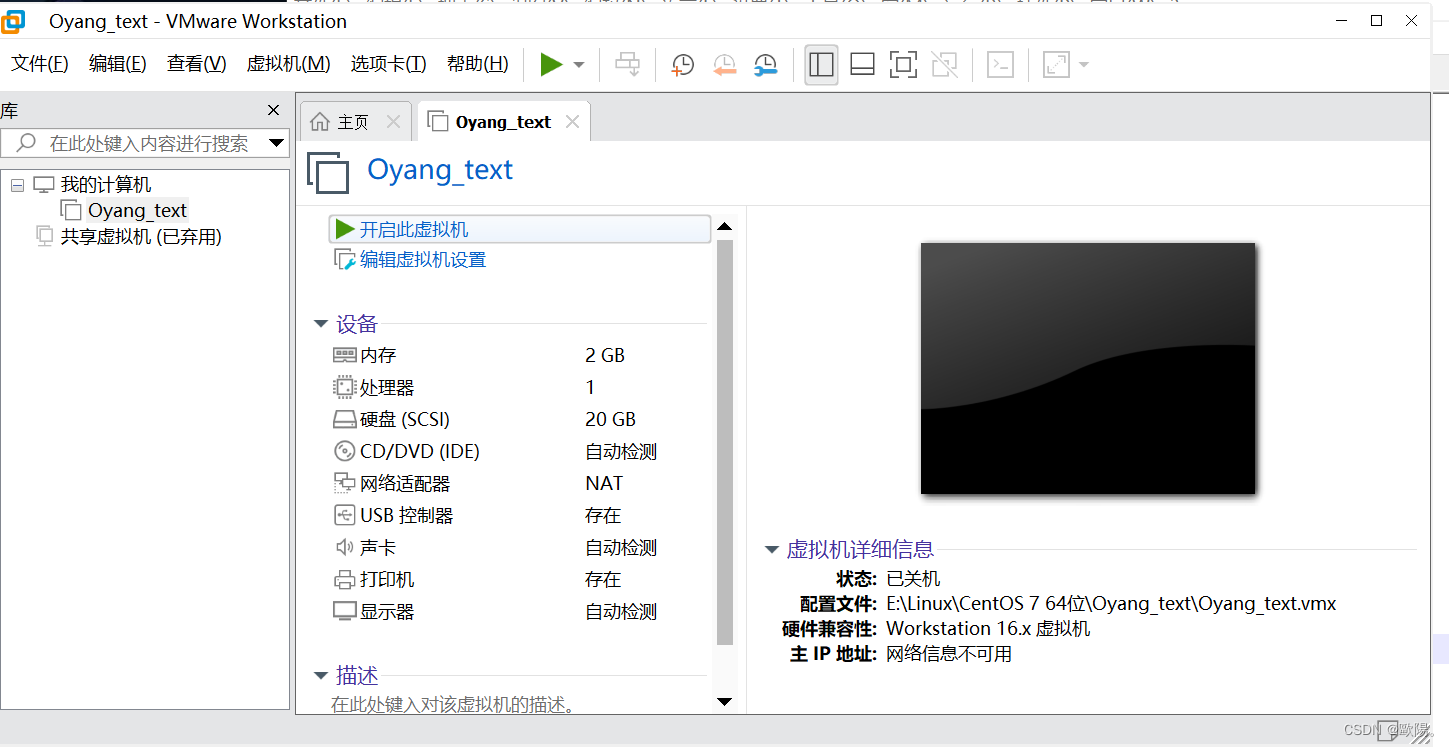Click the device list scroll down arrow
The height and width of the screenshot is (747, 1449).
(x=725, y=702)
